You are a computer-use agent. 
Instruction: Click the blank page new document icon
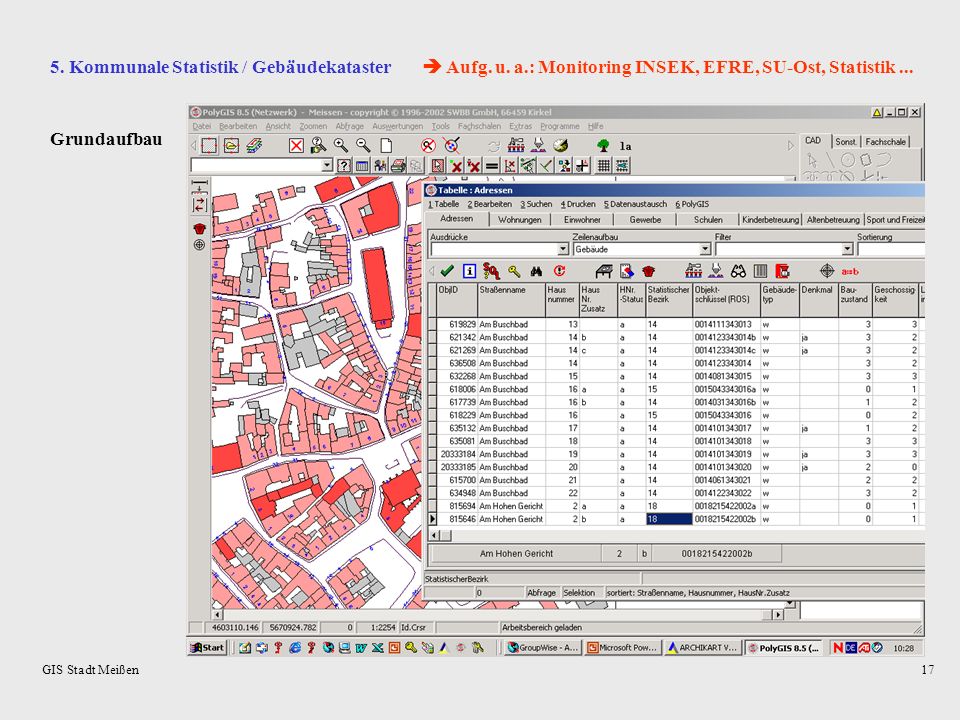tap(386, 146)
